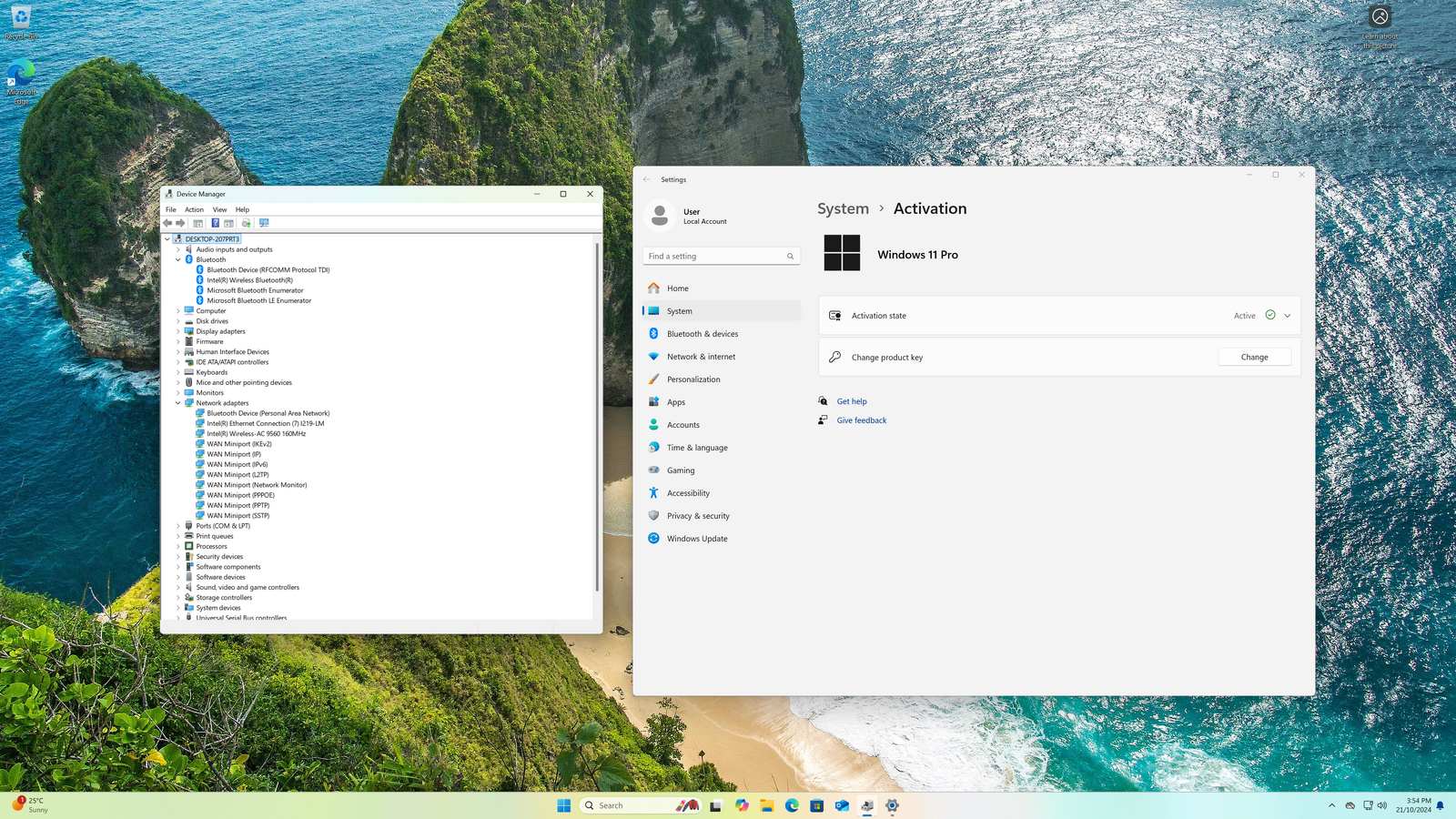Expand the Processors node
Viewport: 1456px width, 819px height.
click(x=178, y=546)
